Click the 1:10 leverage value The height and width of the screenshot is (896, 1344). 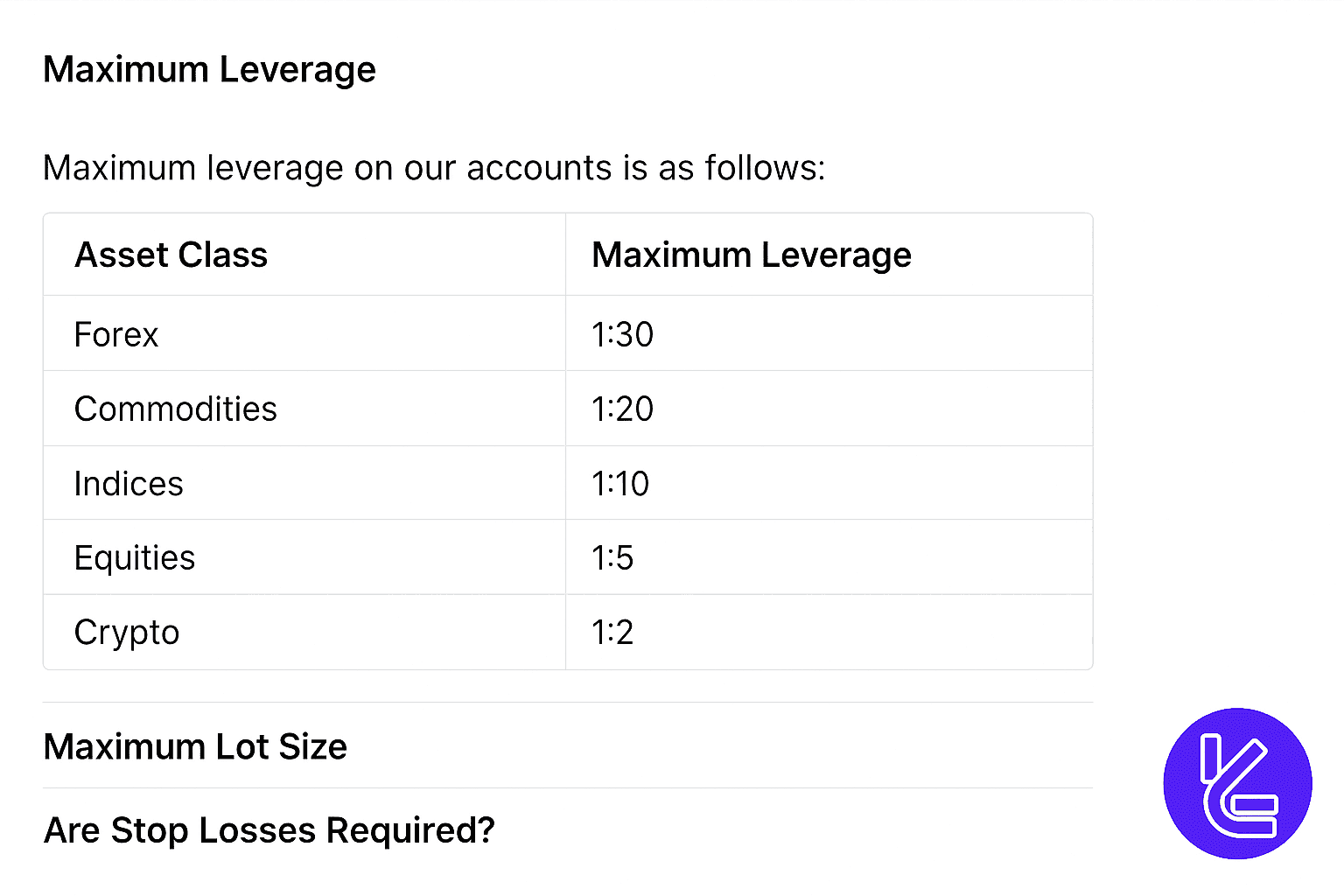click(619, 483)
